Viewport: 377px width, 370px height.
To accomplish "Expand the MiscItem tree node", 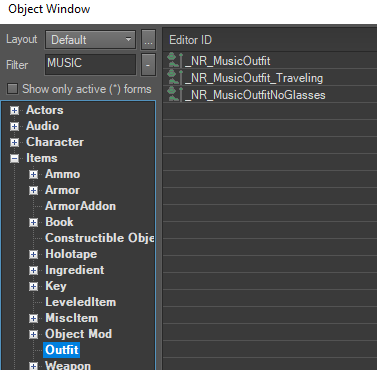I will click(x=33, y=318).
